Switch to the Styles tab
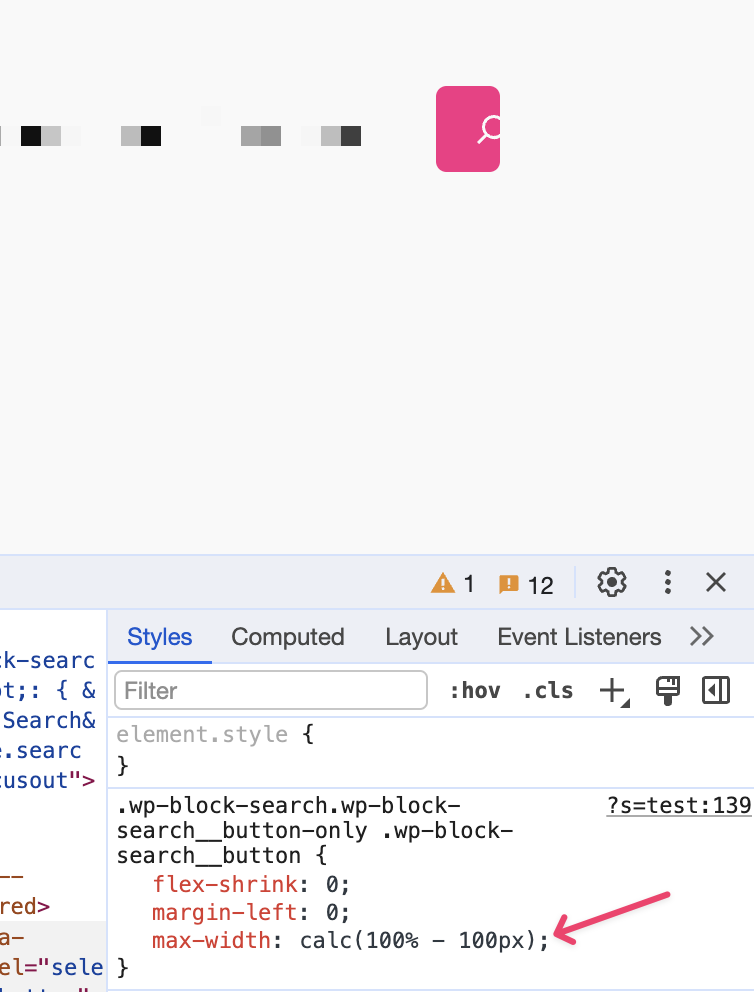The width and height of the screenshot is (754, 992). tap(159, 637)
